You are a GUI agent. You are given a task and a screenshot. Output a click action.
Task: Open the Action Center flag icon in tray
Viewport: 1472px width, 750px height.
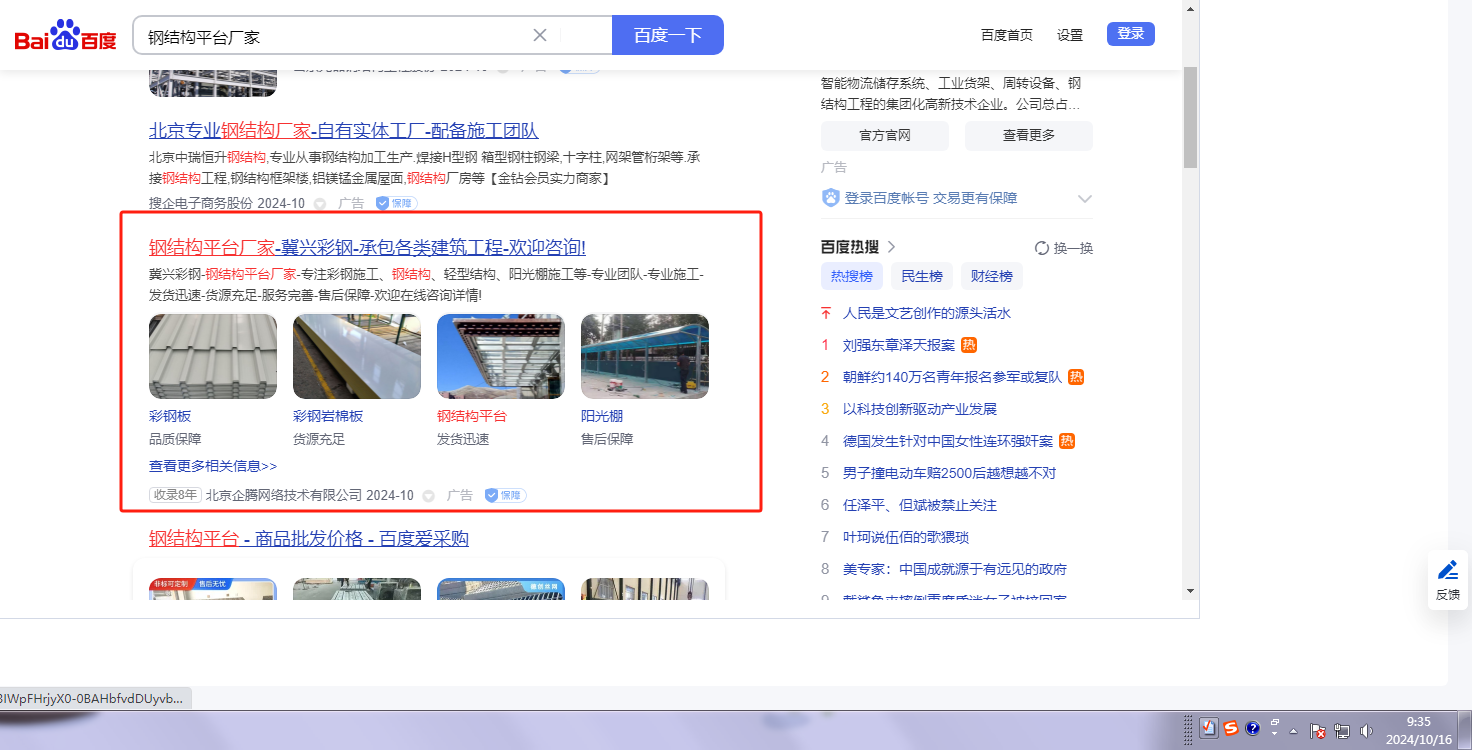pos(1318,731)
